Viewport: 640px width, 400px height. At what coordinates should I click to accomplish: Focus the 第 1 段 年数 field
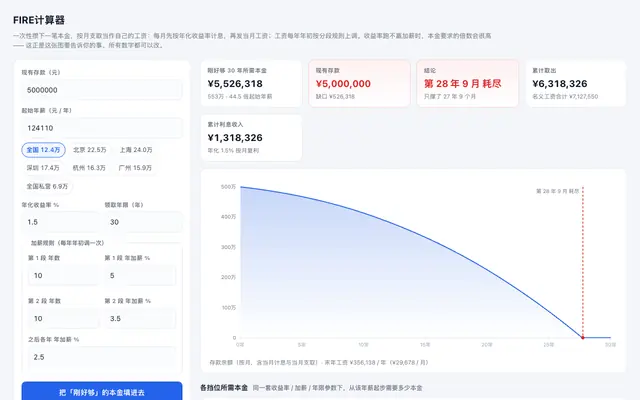pyautogui.click(x=63, y=276)
